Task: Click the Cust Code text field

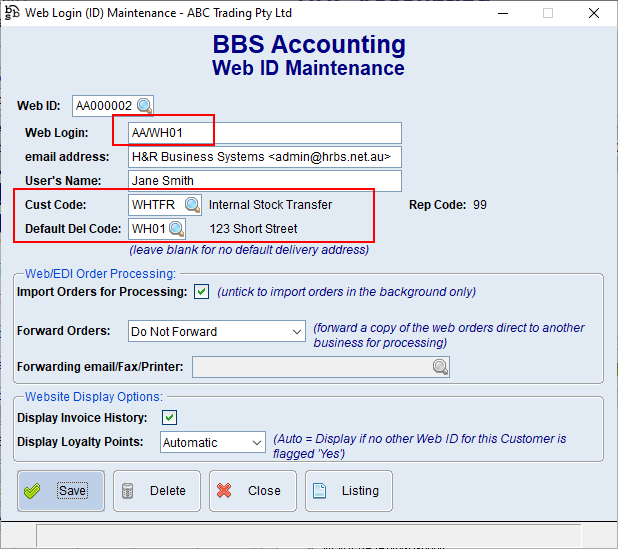Action: pyautogui.click(x=155, y=205)
